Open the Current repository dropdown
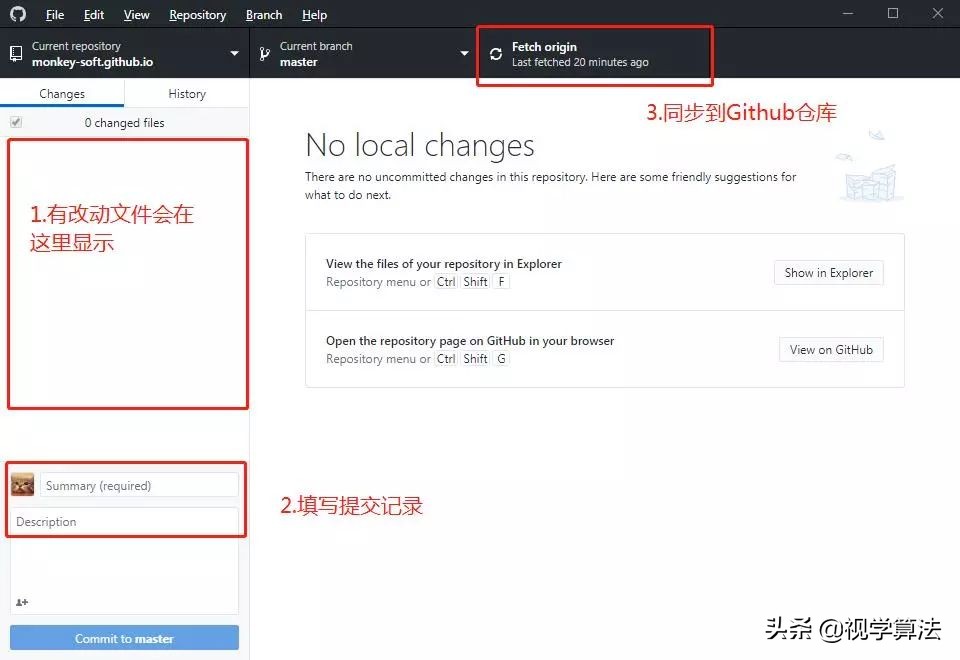Image resolution: width=960 pixels, height=660 pixels. click(234, 53)
